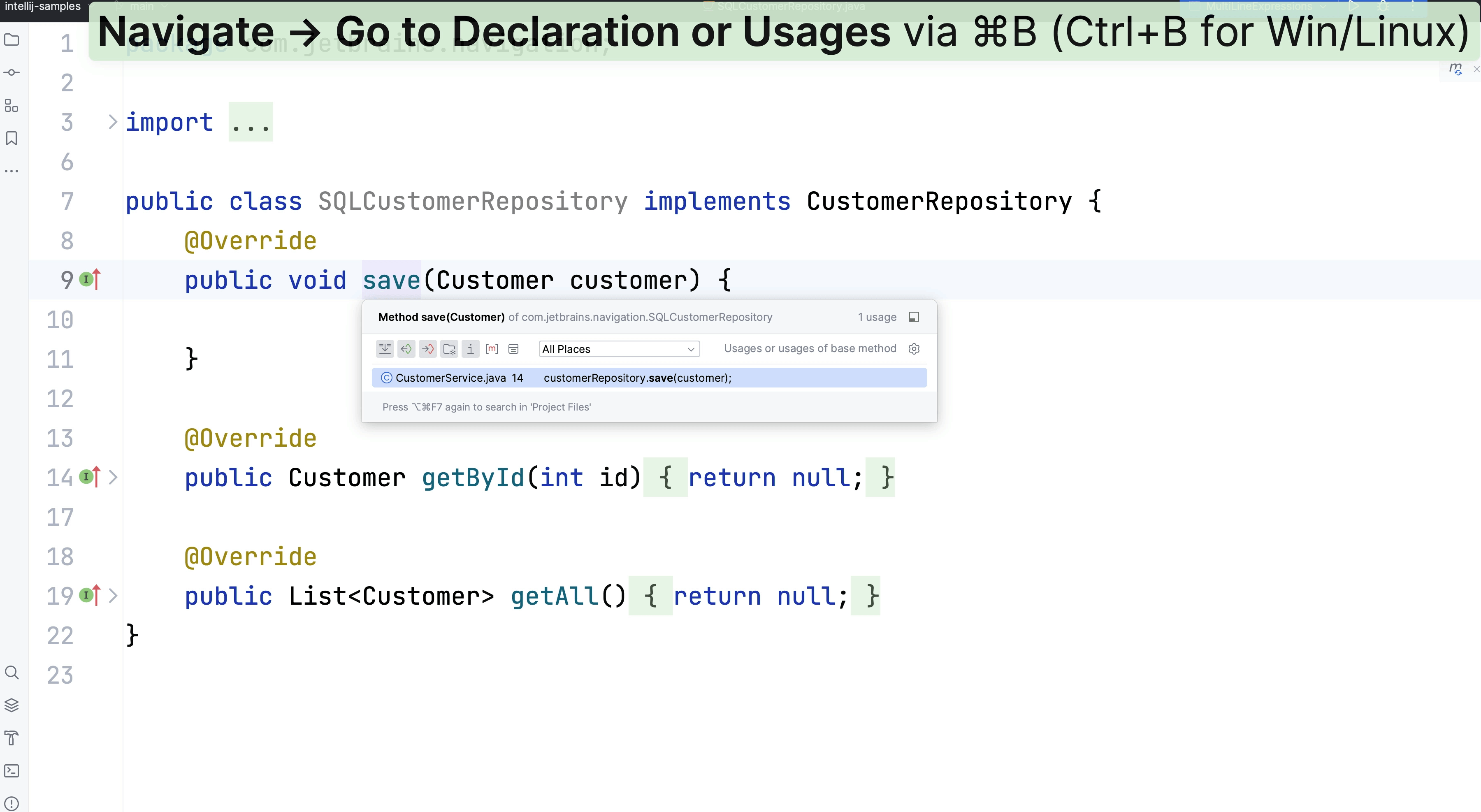Viewport: 1481px width, 812px height.
Task: Collapse the getById method via its chevron
Action: [113, 477]
